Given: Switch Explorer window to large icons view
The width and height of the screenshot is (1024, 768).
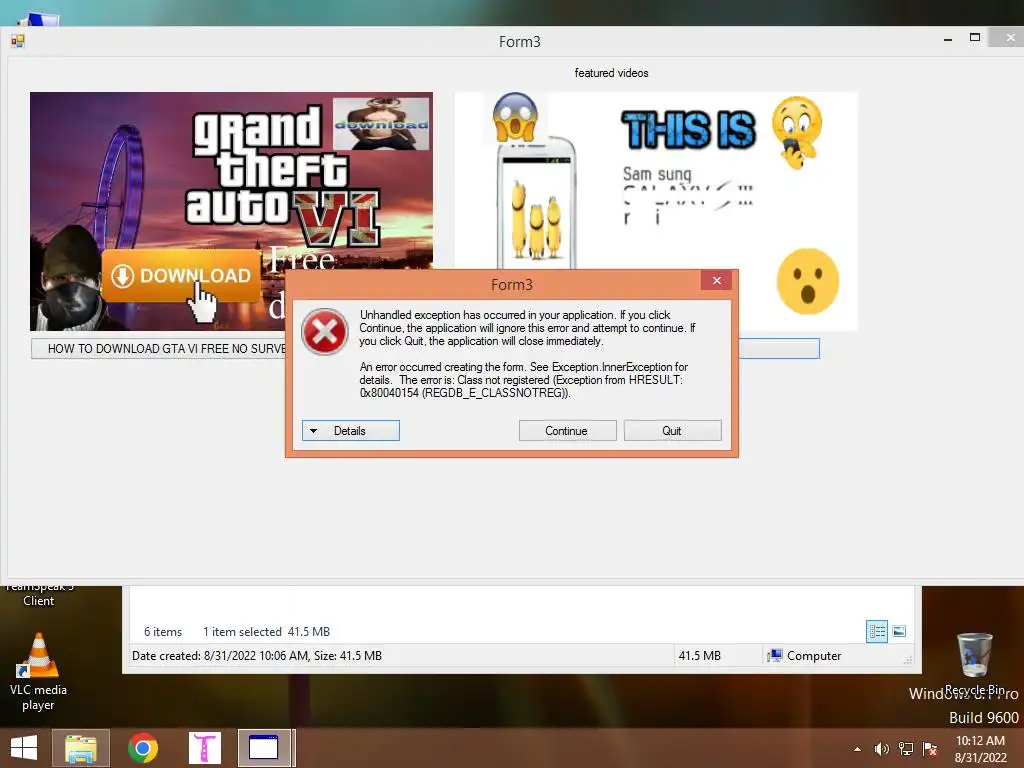Looking at the screenshot, I should pyautogui.click(x=899, y=632).
